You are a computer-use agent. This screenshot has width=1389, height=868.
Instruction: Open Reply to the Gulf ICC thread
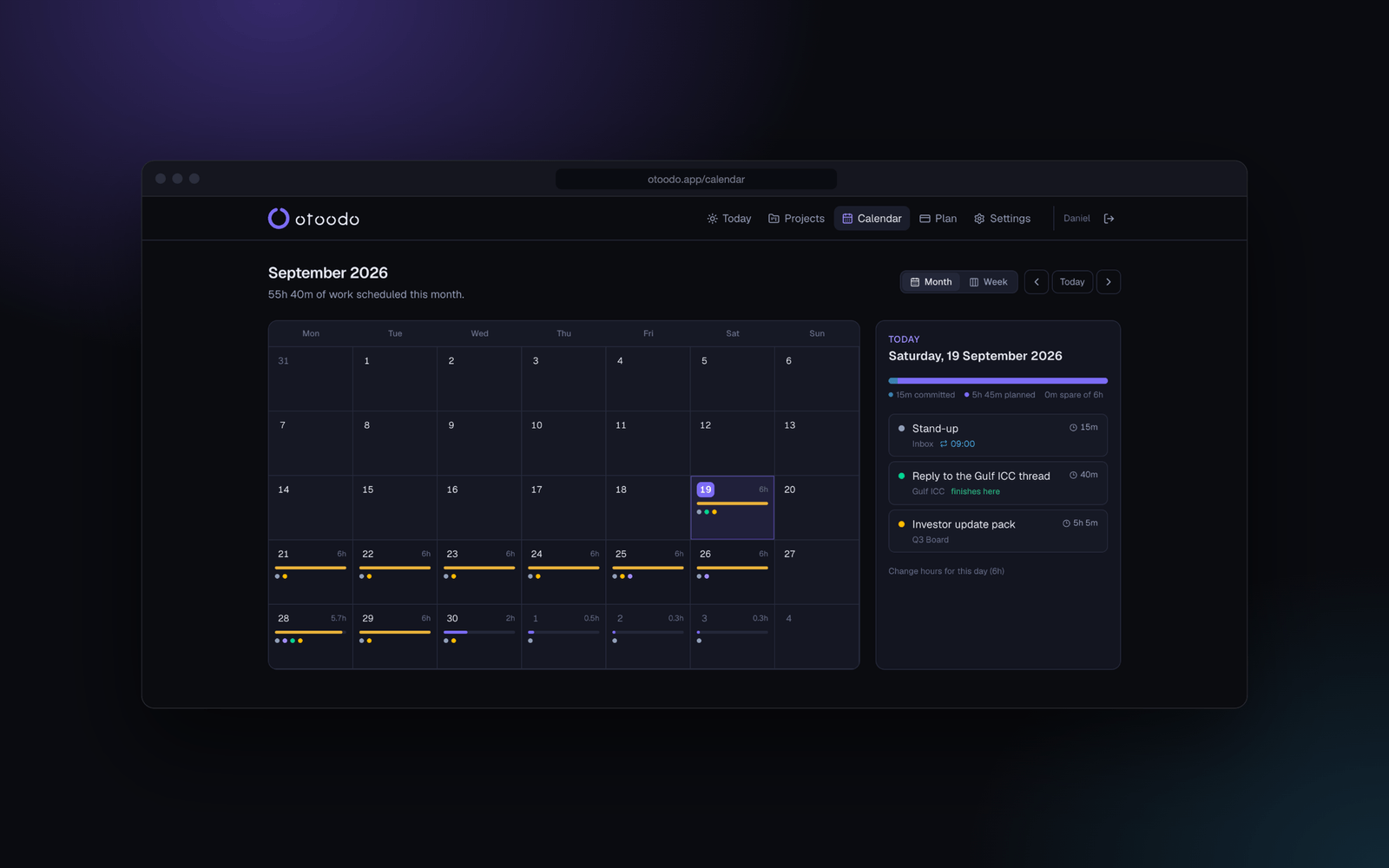[997, 483]
